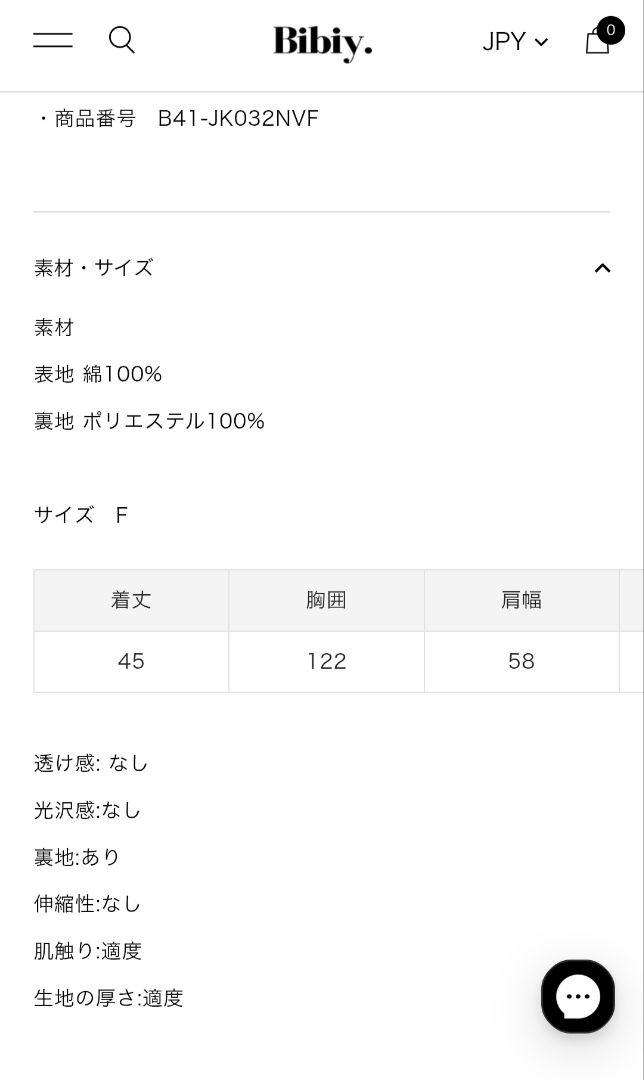Open the shopping bag cart
The height and width of the screenshot is (1080, 644).
(x=597, y=41)
